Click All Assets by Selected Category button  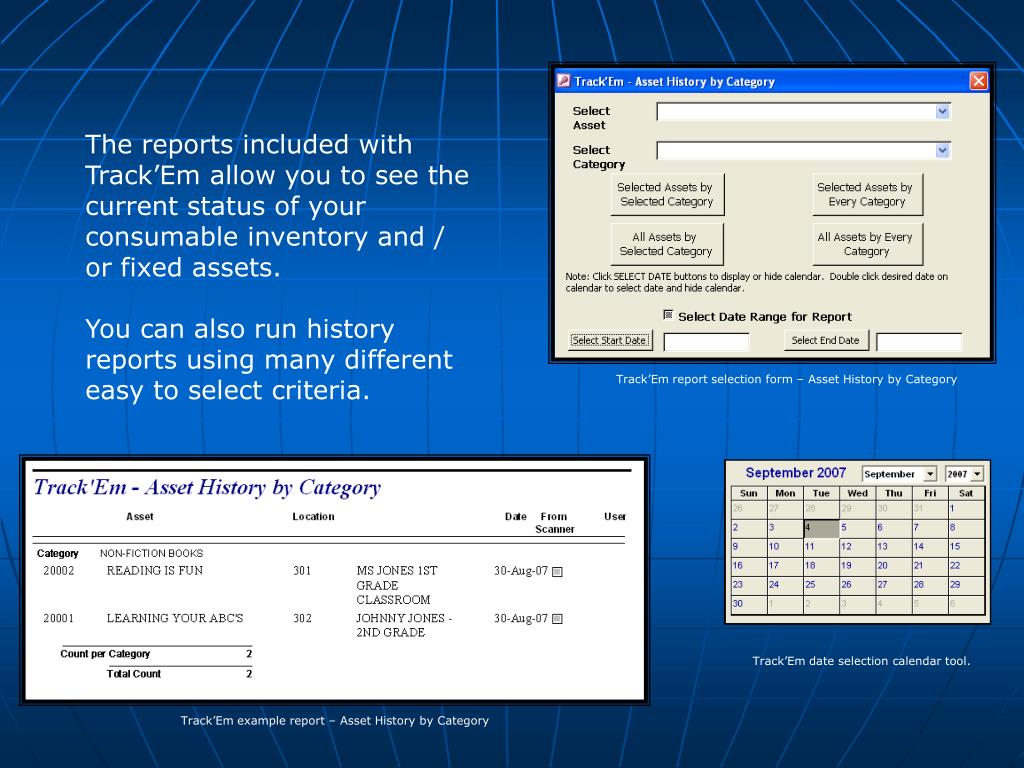[667, 244]
